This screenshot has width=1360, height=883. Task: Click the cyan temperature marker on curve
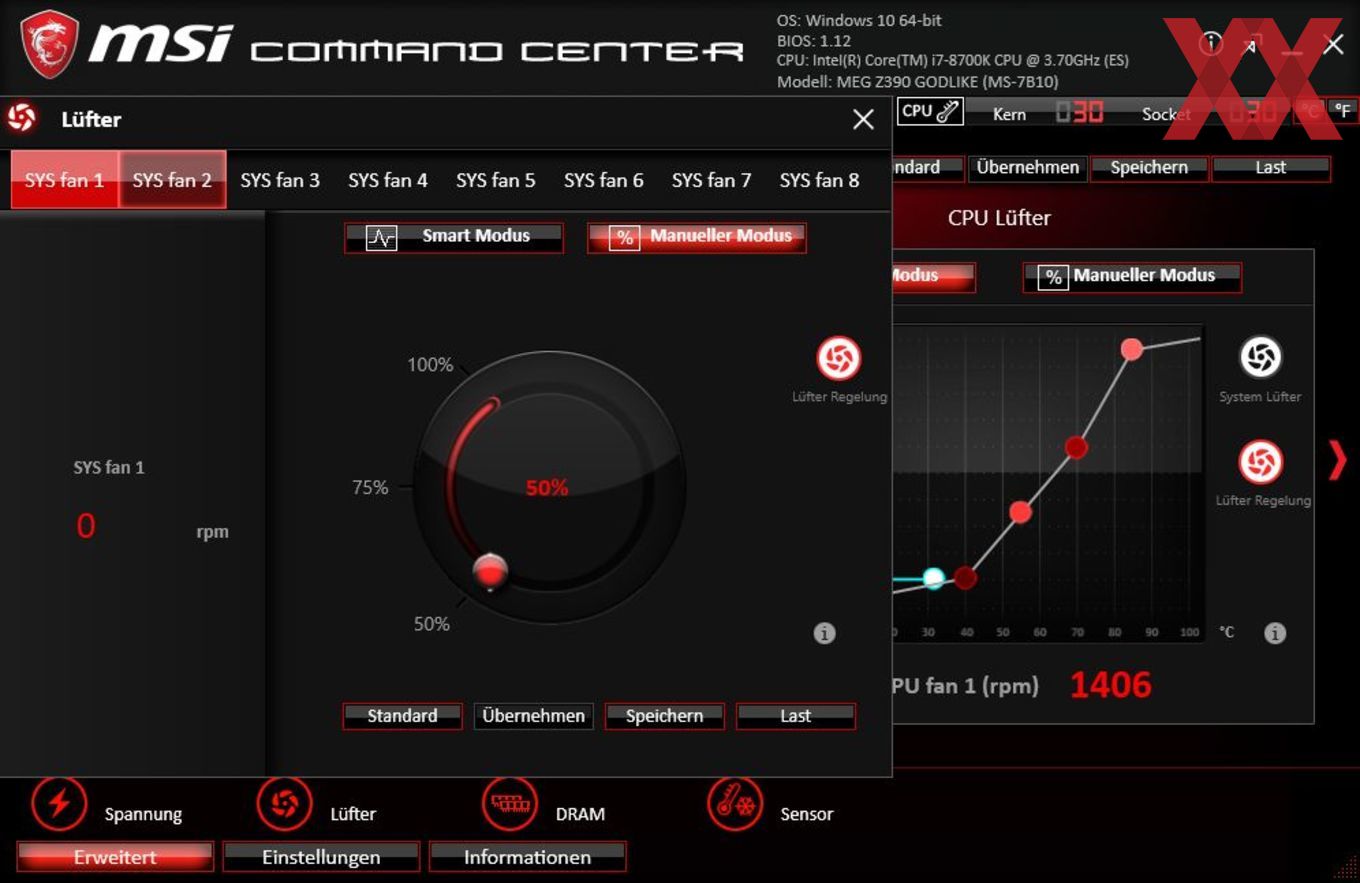click(933, 578)
